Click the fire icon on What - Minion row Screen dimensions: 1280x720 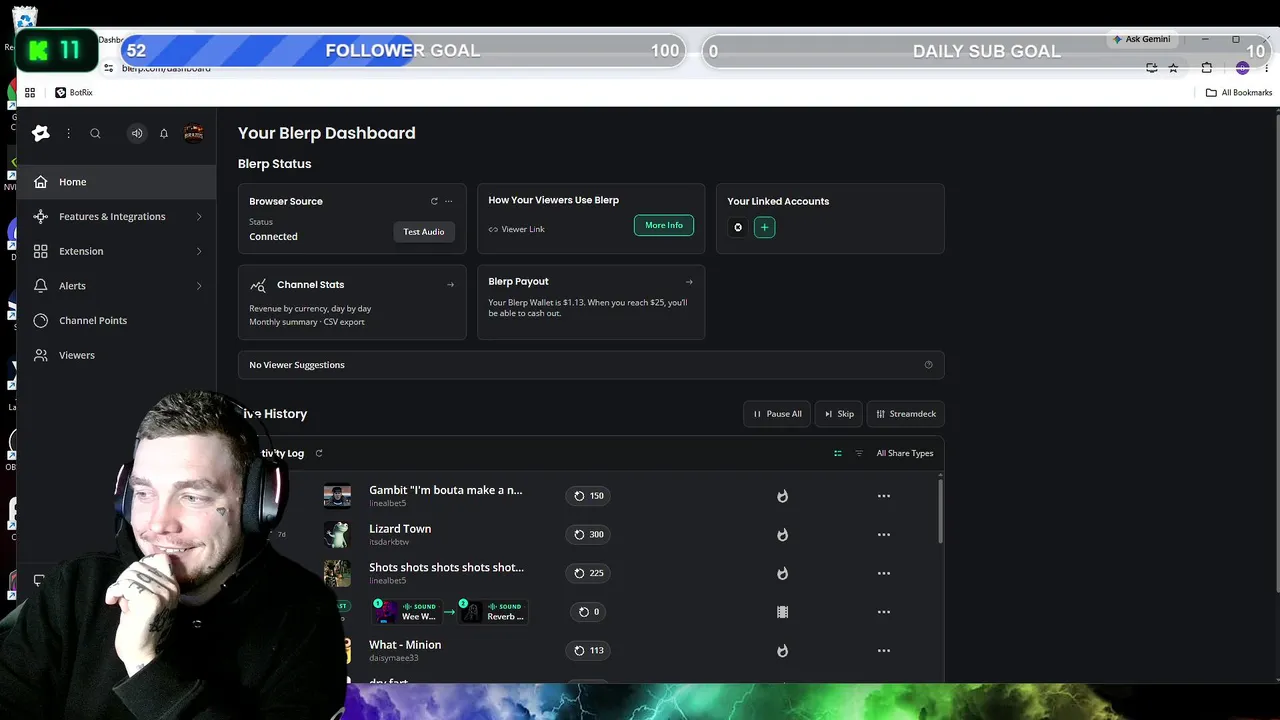pyautogui.click(x=782, y=651)
